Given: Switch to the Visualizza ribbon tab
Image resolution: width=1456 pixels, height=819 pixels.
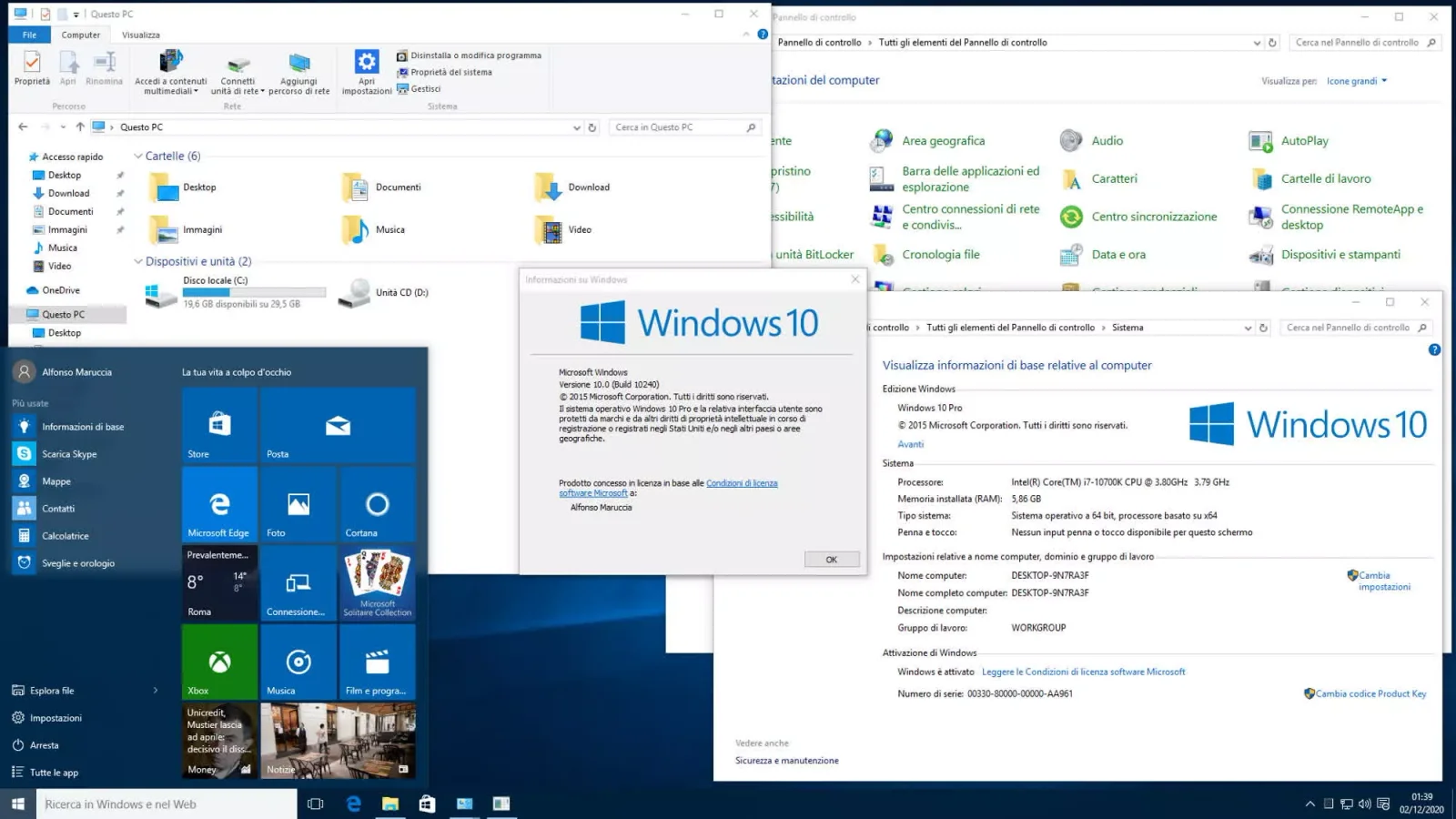Looking at the screenshot, I should pos(139,35).
